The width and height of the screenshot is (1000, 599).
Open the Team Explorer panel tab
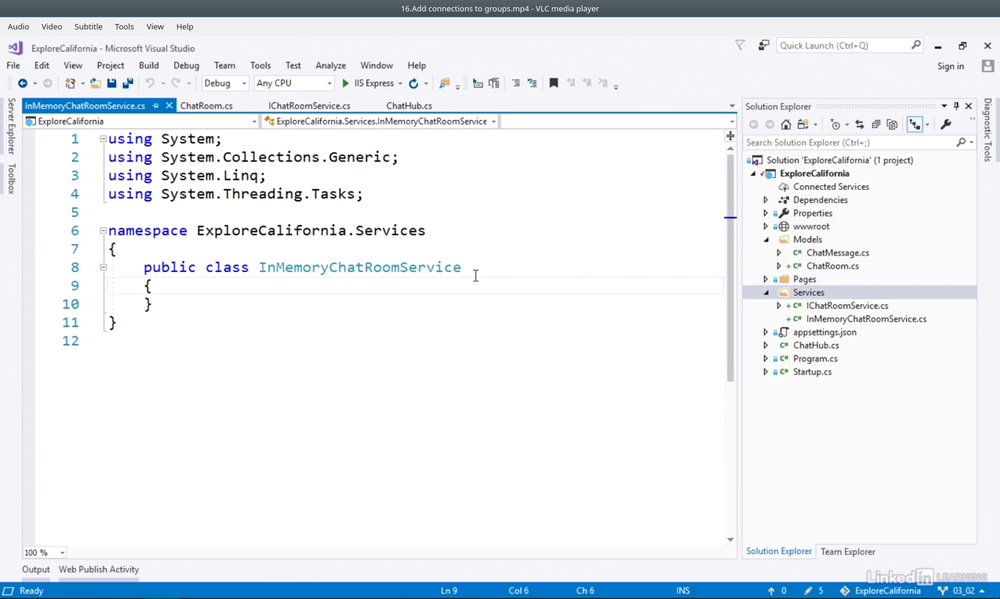pyautogui.click(x=847, y=552)
